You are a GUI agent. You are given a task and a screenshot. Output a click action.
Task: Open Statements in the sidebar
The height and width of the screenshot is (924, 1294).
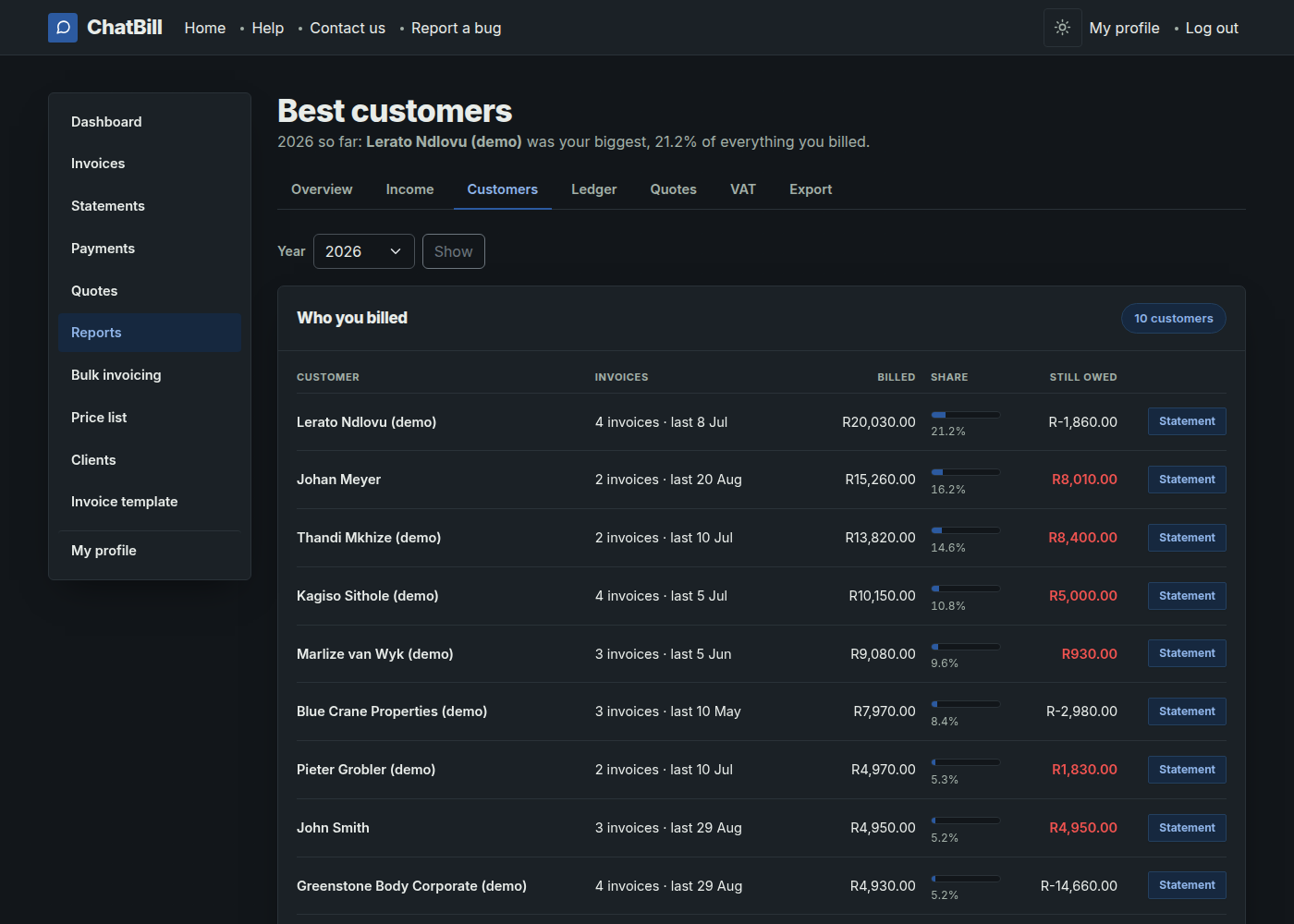(x=150, y=206)
